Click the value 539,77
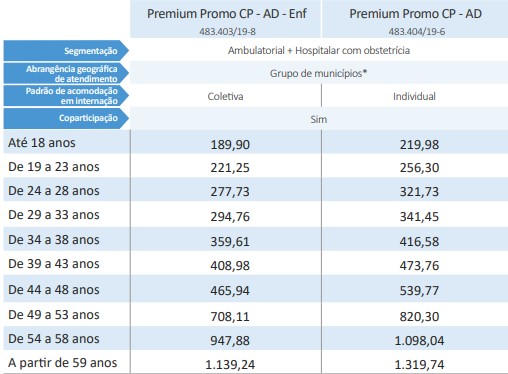508x374 pixels. click(x=419, y=291)
